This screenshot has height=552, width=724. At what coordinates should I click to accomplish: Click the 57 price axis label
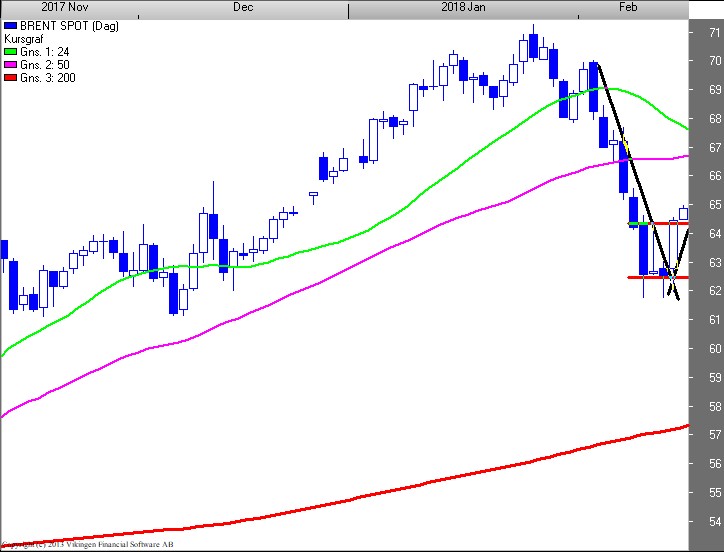(715, 435)
